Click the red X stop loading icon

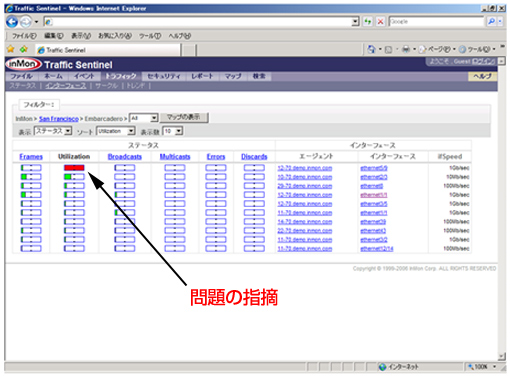click(x=380, y=22)
